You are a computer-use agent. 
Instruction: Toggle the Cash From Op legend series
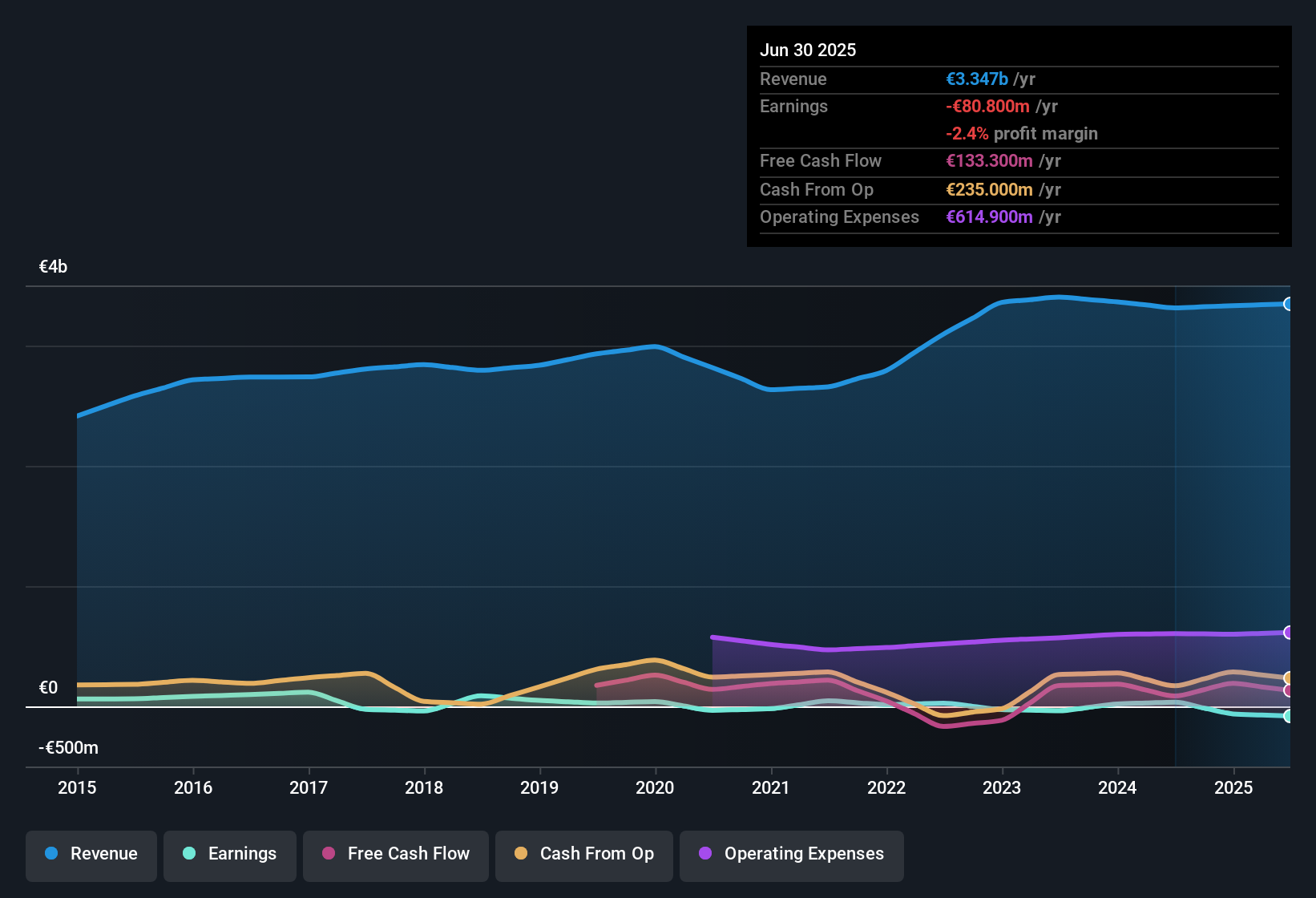[584, 854]
